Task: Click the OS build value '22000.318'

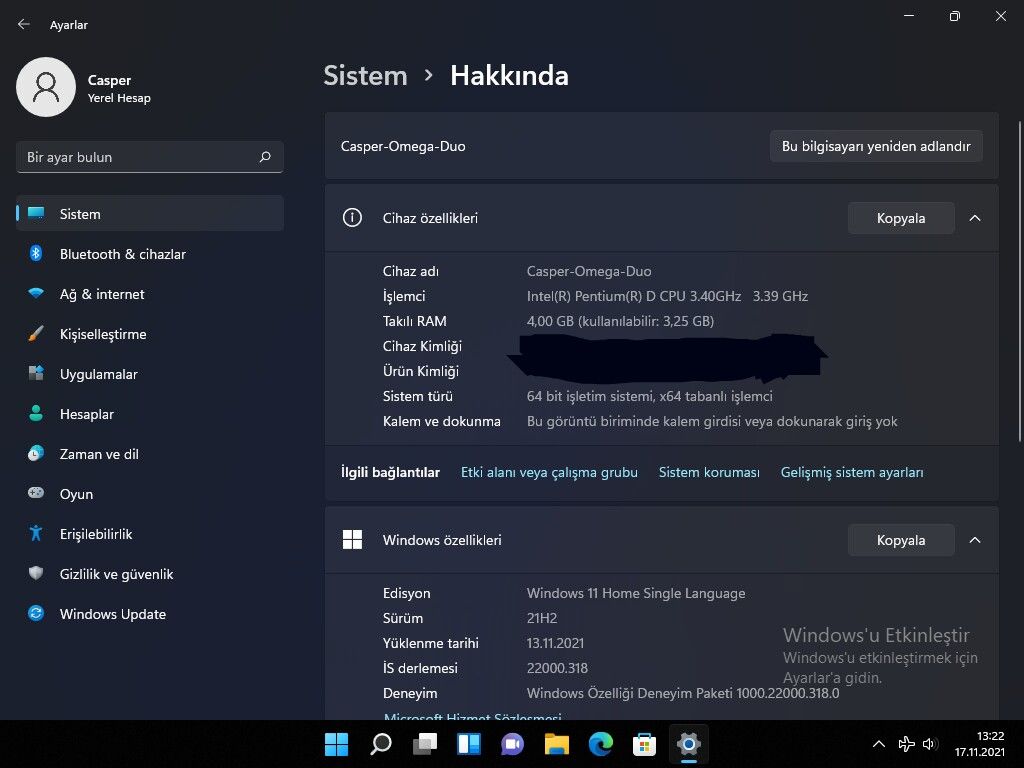Action: pyautogui.click(x=557, y=668)
